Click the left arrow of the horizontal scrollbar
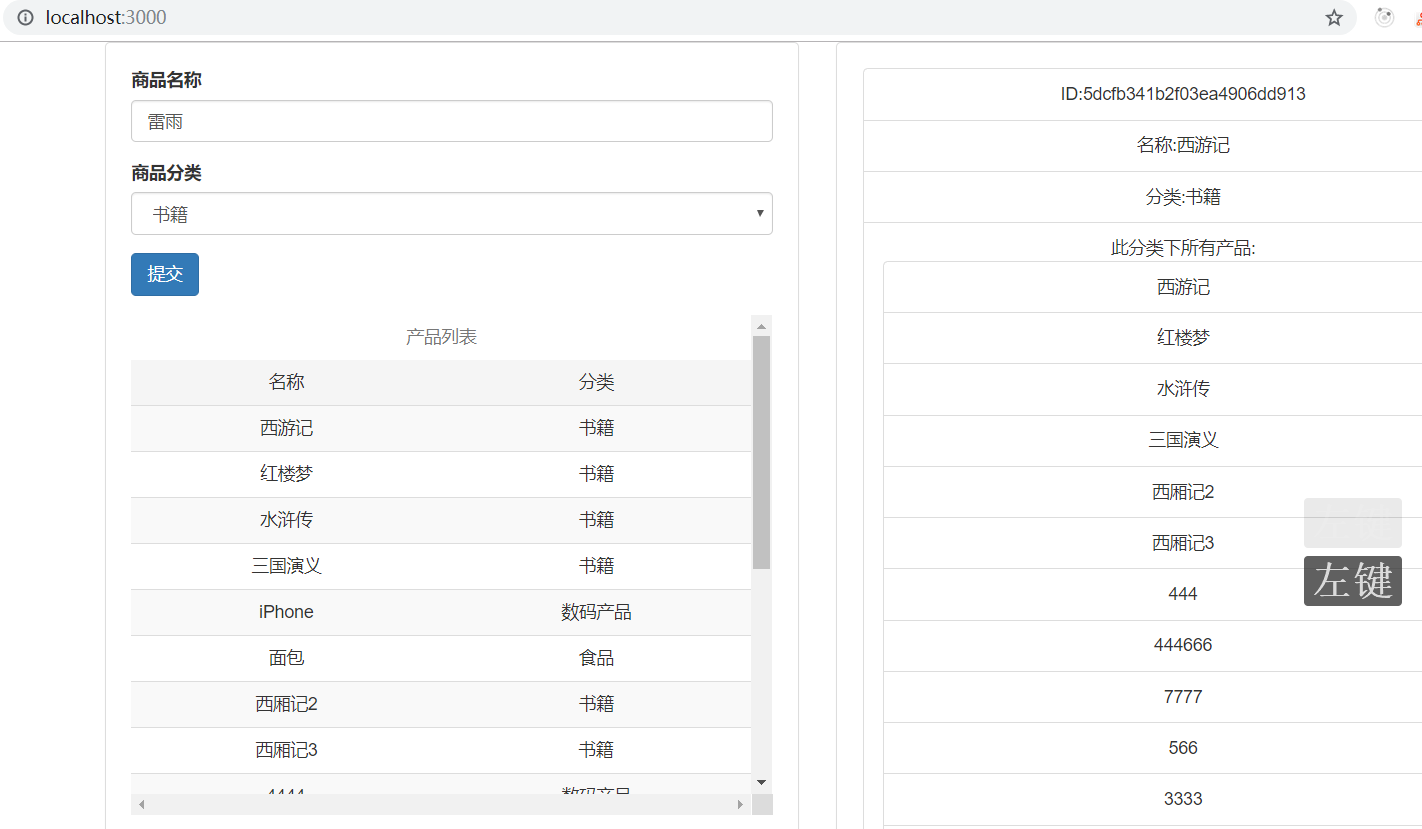The height and width of the screenshot is (829, 1422). click(x=140, y=803)
